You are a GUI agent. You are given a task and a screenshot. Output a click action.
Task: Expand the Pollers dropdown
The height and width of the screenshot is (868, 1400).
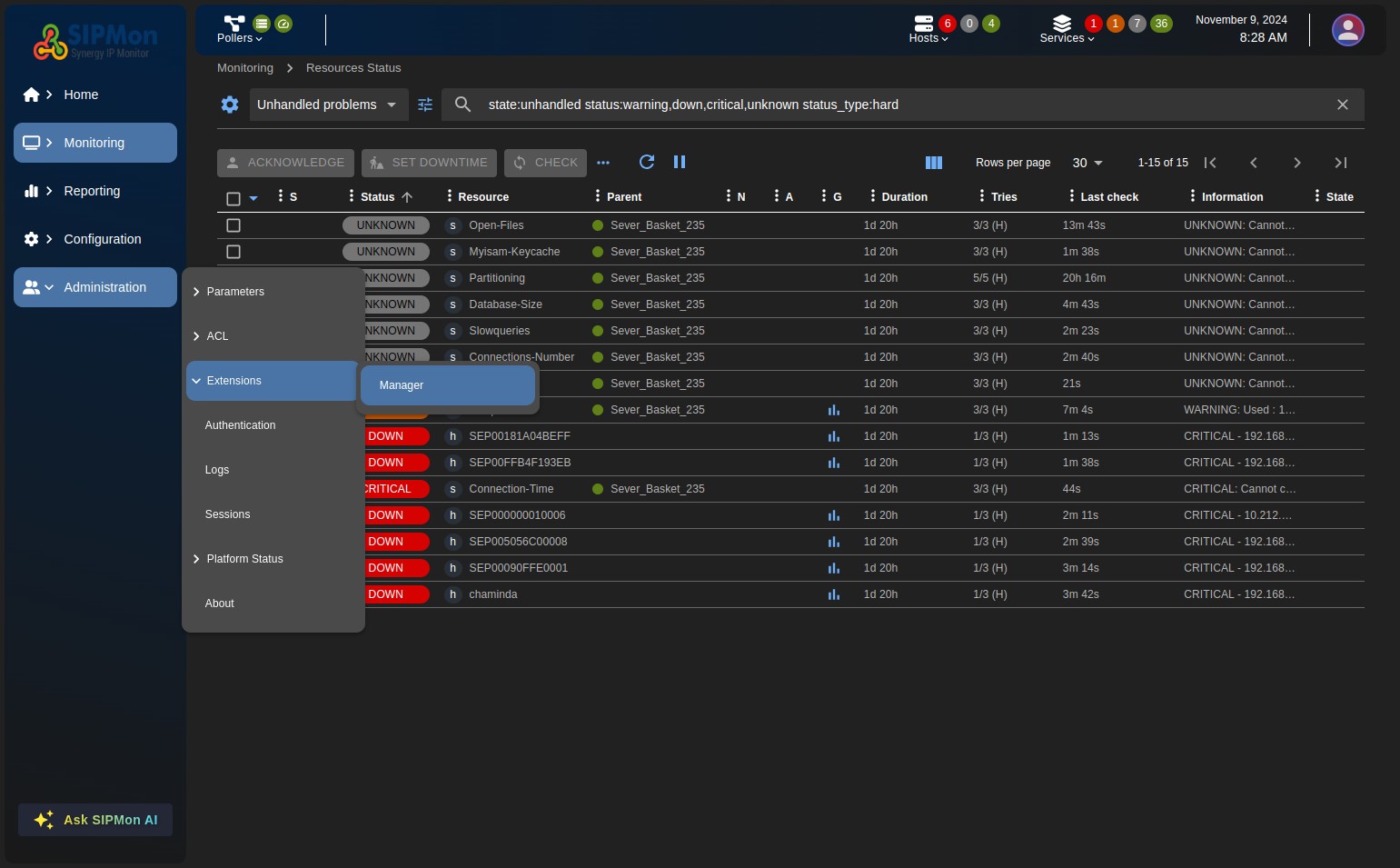pyautogui.click(x=240, y=30)
